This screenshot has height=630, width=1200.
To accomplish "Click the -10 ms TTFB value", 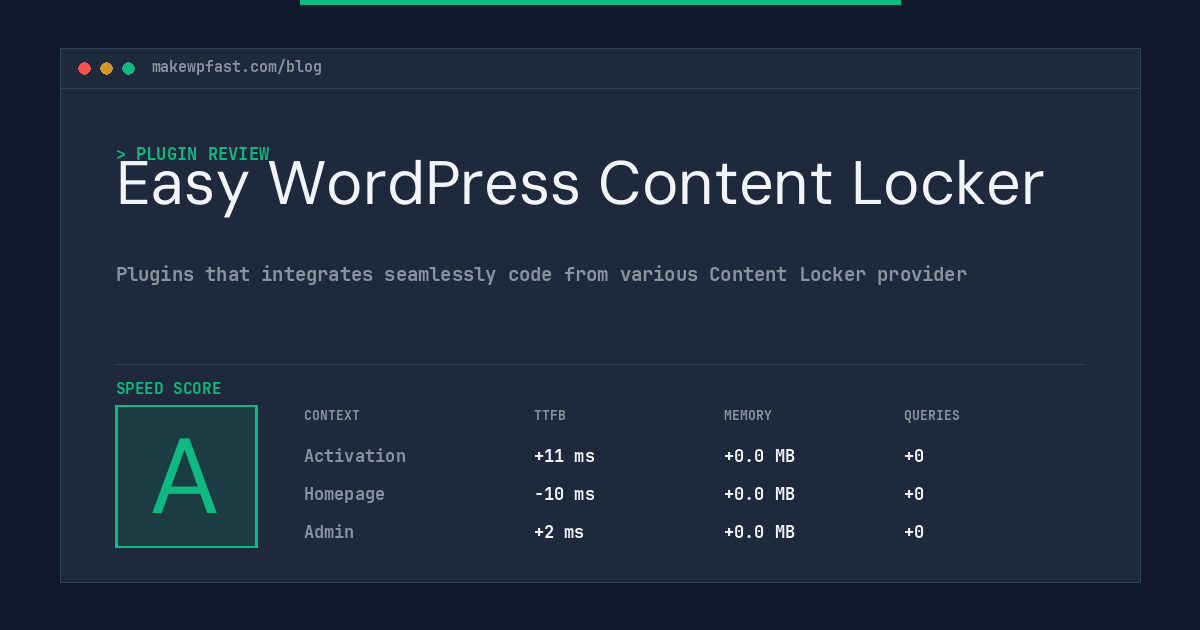I will click(564, 494).
